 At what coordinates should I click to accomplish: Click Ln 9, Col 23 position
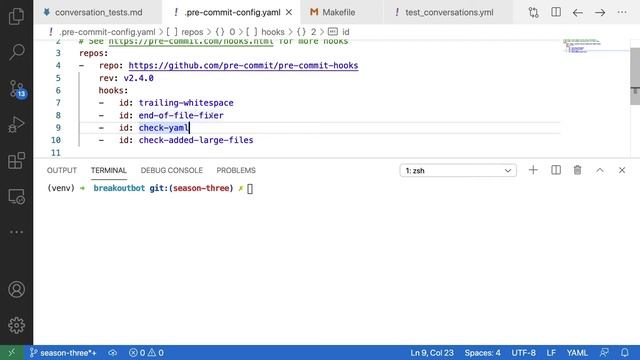pyautogui.click(x=432, y=353)
